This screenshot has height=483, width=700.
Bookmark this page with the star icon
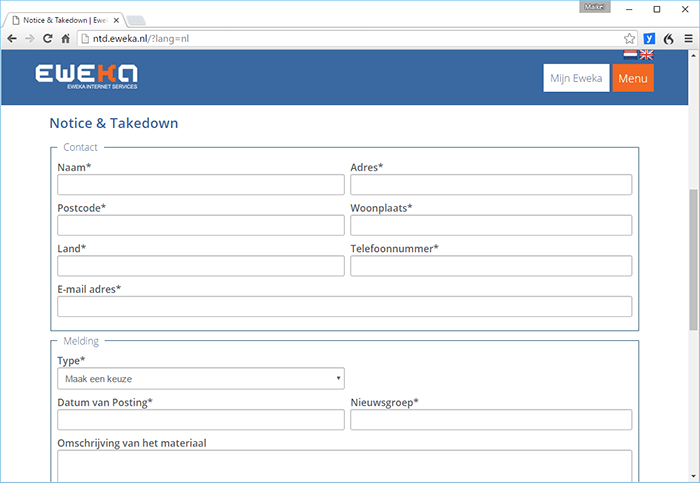coord(629,39)
